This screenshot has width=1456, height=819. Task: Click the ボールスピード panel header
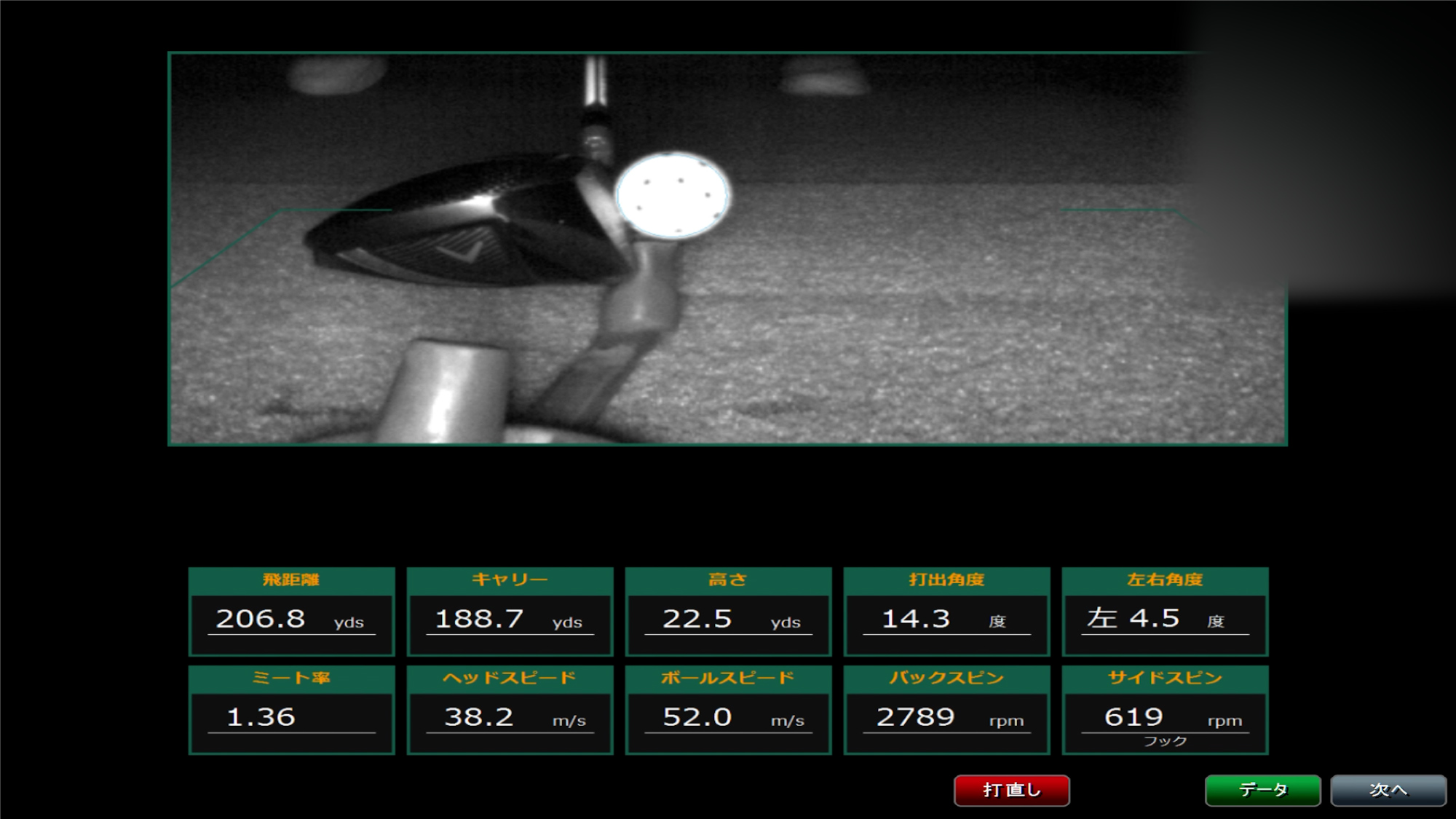tap(728, 678)
